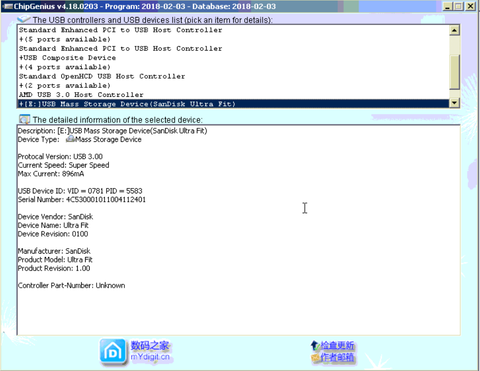Image resolution: width=480 pixels, height=371 pixels.
Task: Maximize the ChipGenius window
Action: 459,6
